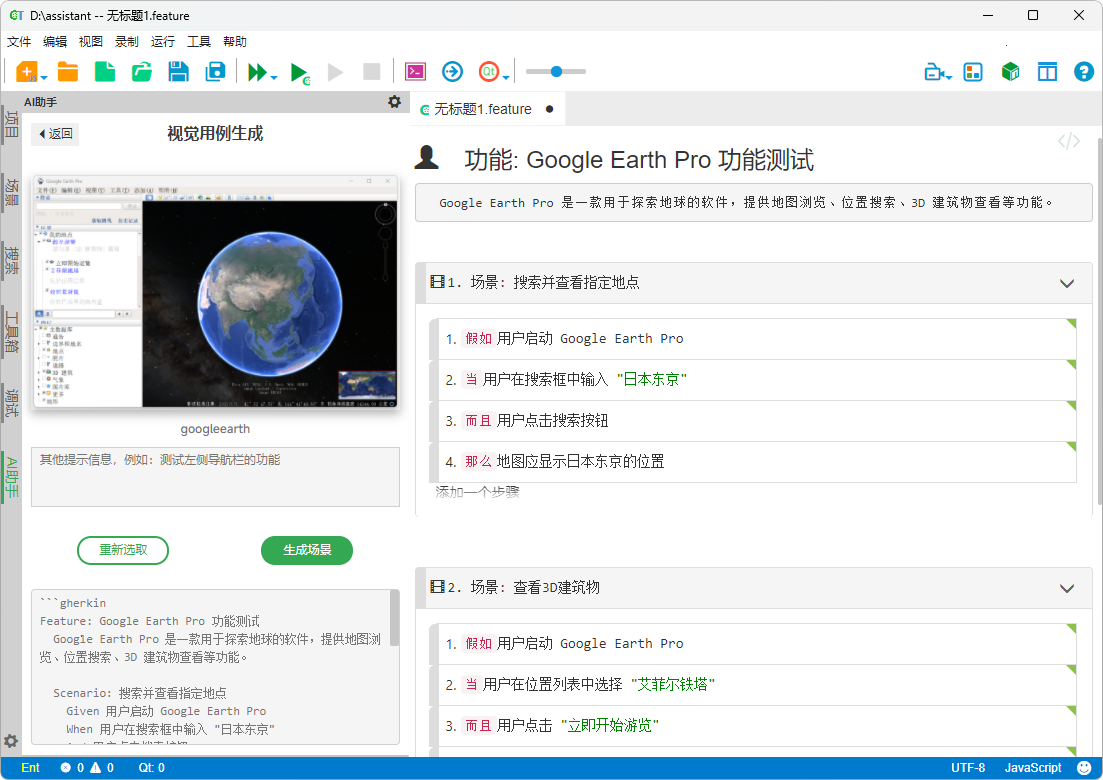Open the 工具 menu
1103x780 pixels.
coord(199,41)
